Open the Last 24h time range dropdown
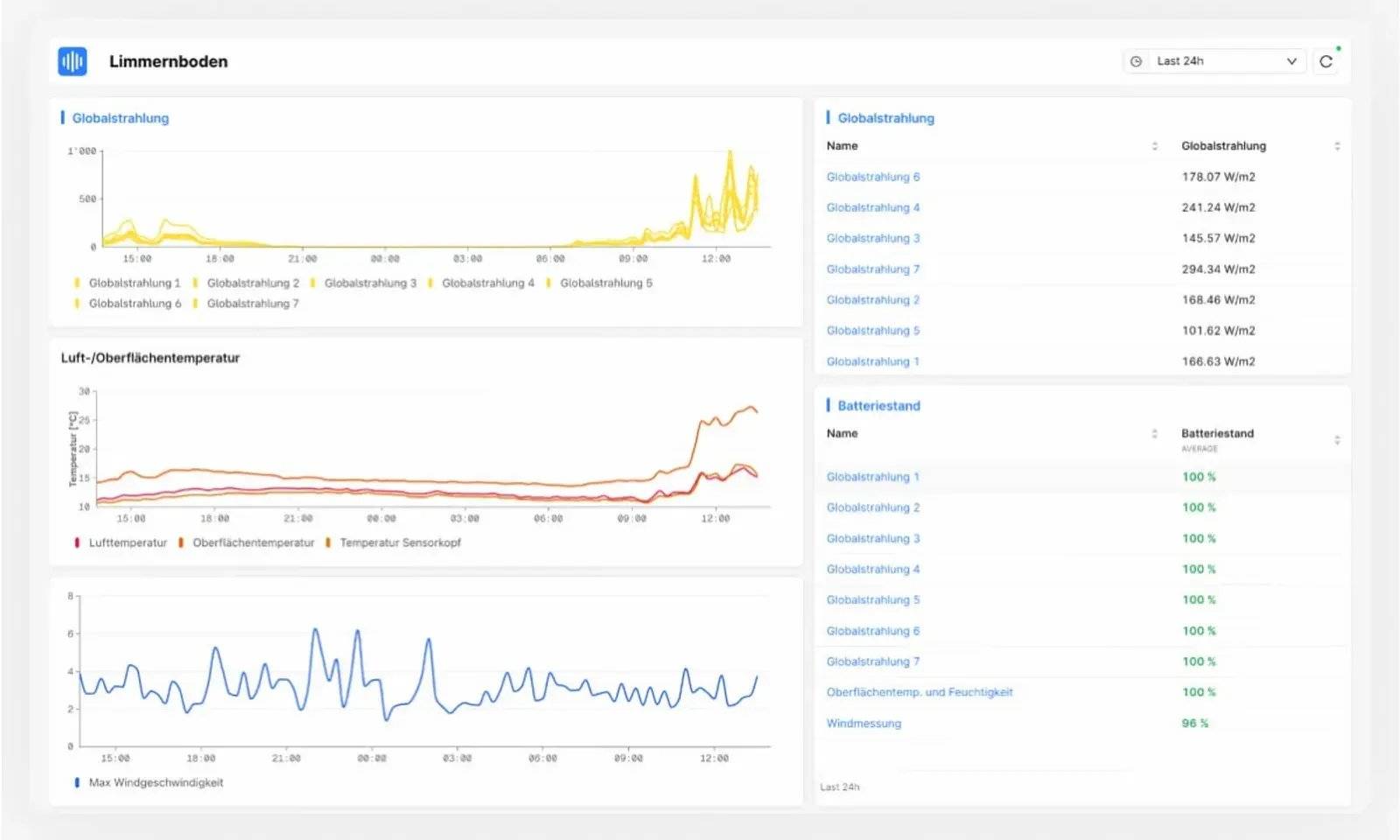Viewport: 1400px width, 840px height. 1214,61
